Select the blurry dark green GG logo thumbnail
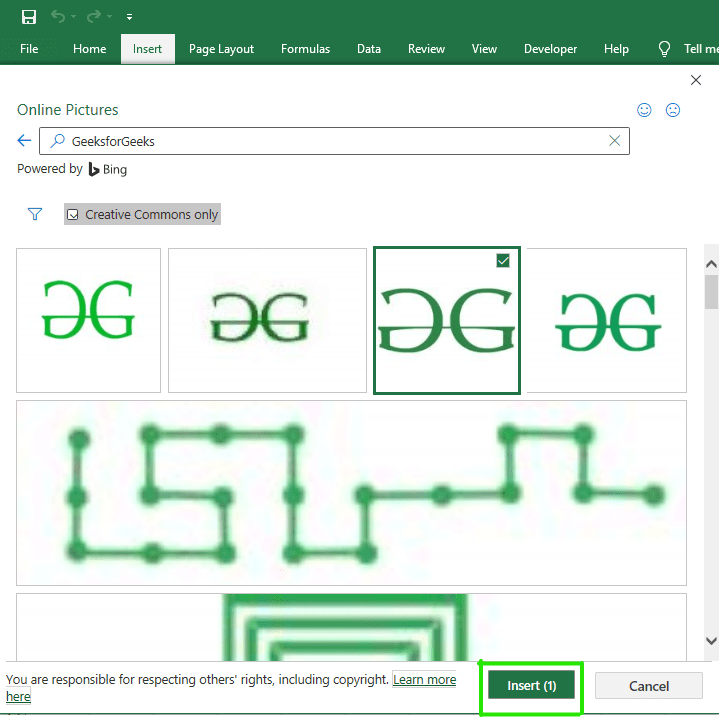The image size is (719, 717). (x=267, y=320)
